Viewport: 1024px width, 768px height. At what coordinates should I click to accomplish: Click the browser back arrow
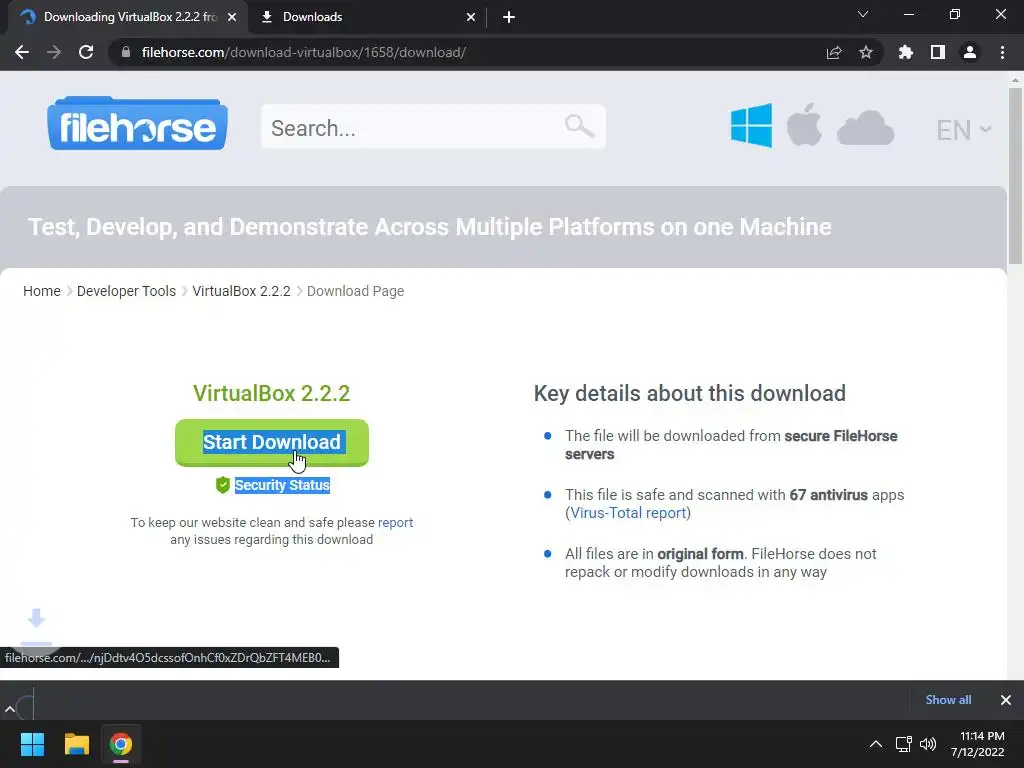[22, 52]
